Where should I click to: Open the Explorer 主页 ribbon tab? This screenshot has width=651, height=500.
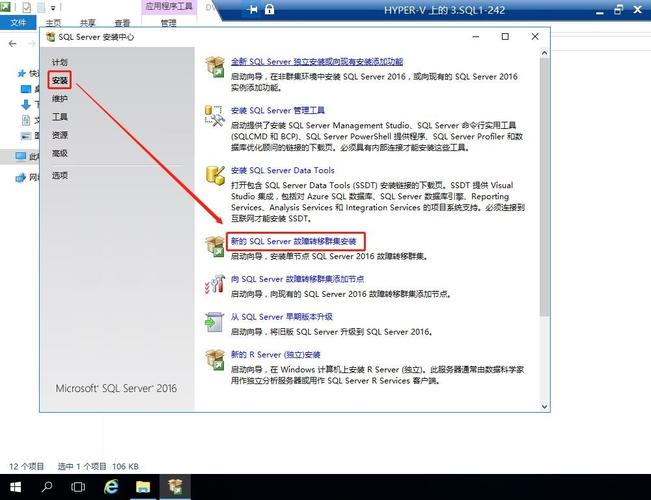click(53, 23)
